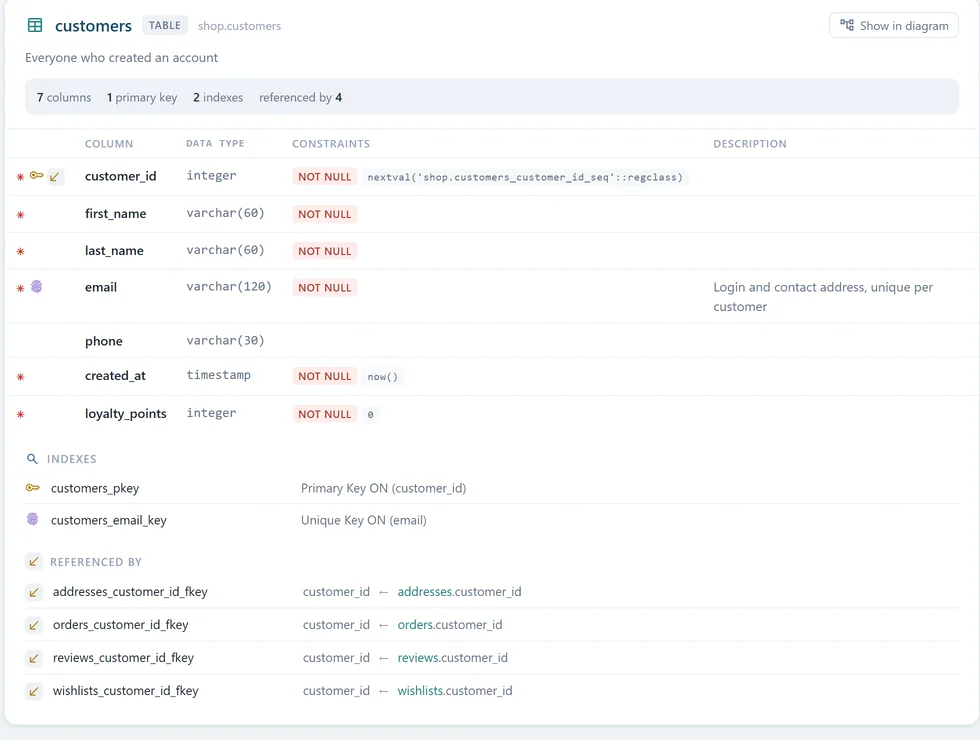Click the required asterisk next to customer_id

click(x=20, y=177)
